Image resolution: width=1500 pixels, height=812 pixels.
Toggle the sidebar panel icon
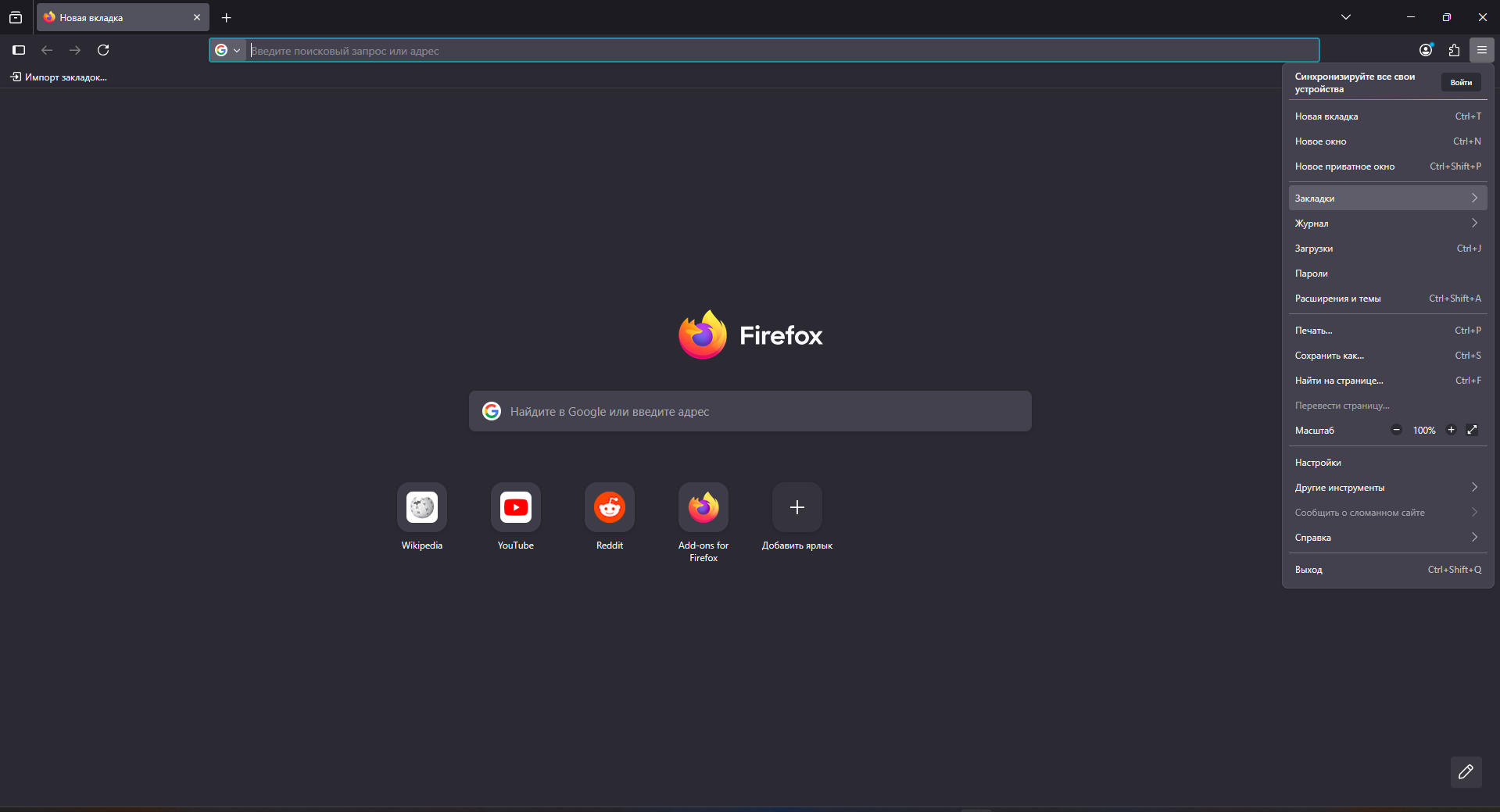pyautogui.click(x=19, y=50)
